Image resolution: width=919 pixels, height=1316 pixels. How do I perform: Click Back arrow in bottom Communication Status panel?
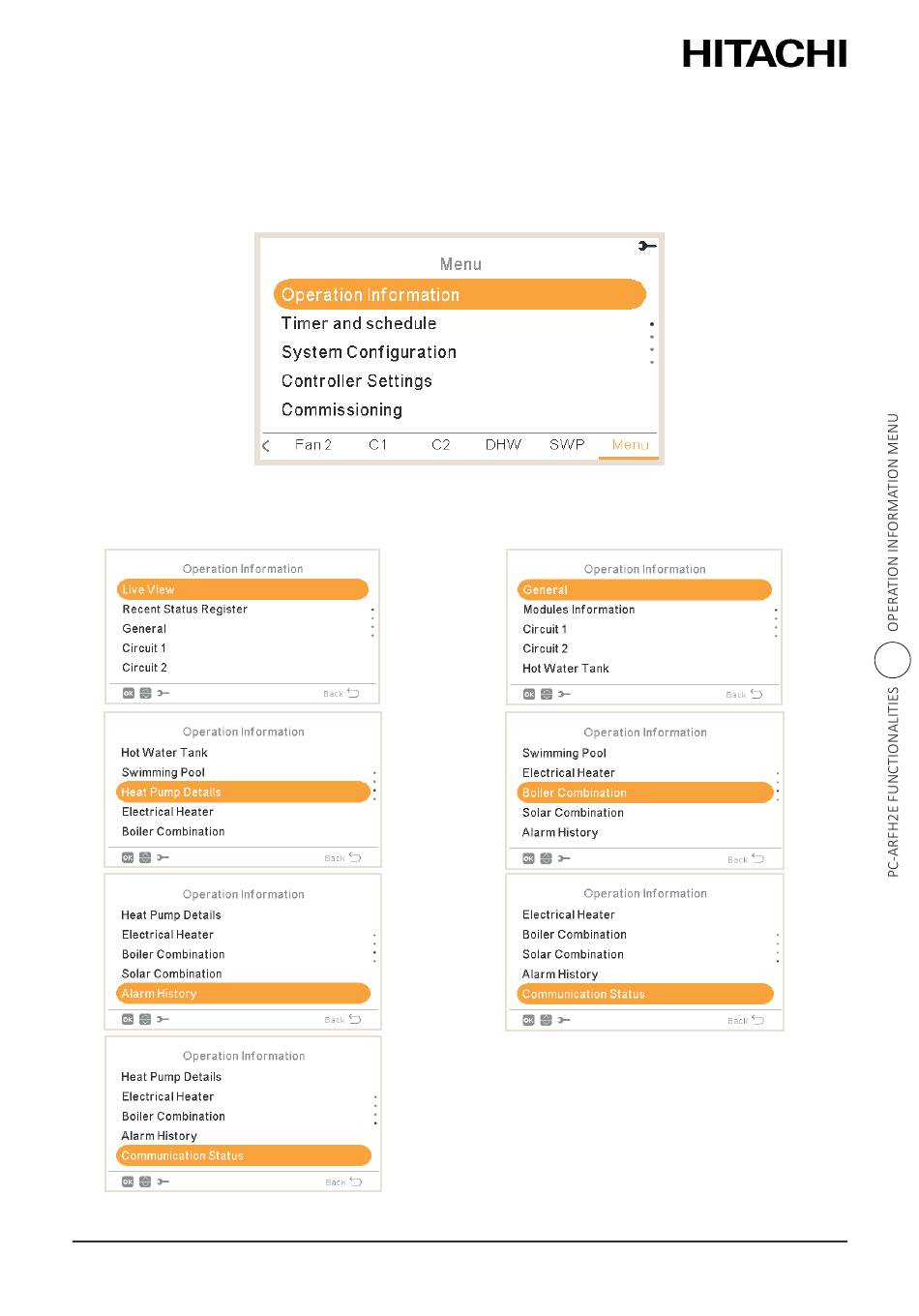click(355, 1181)
